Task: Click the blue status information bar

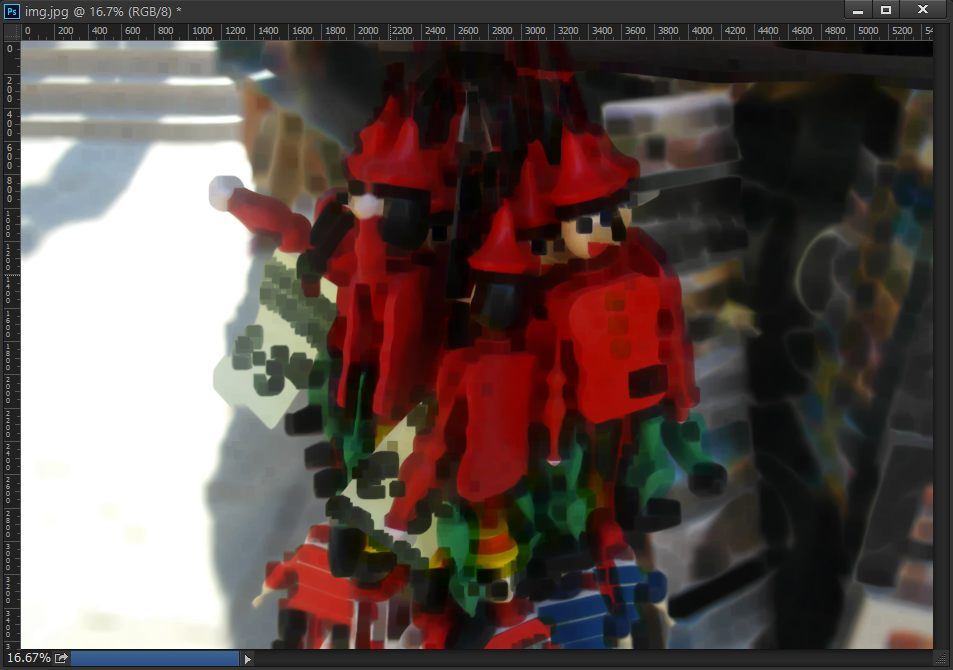Action: 155,658
